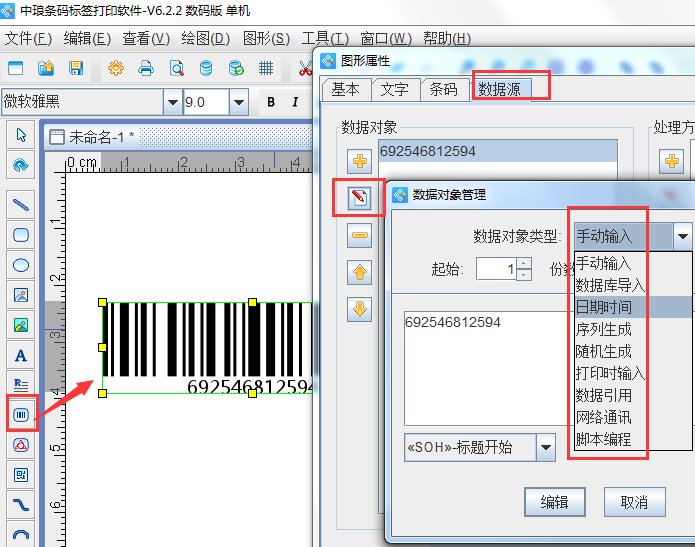Open database settings cylinder icon

point(206,68)
